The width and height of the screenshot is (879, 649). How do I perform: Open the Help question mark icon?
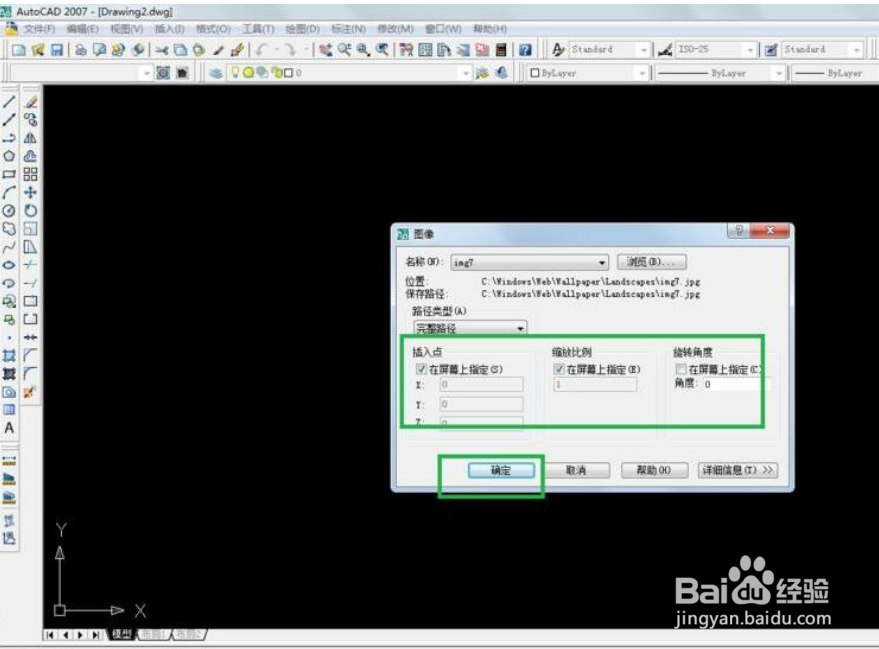(525, 50)
